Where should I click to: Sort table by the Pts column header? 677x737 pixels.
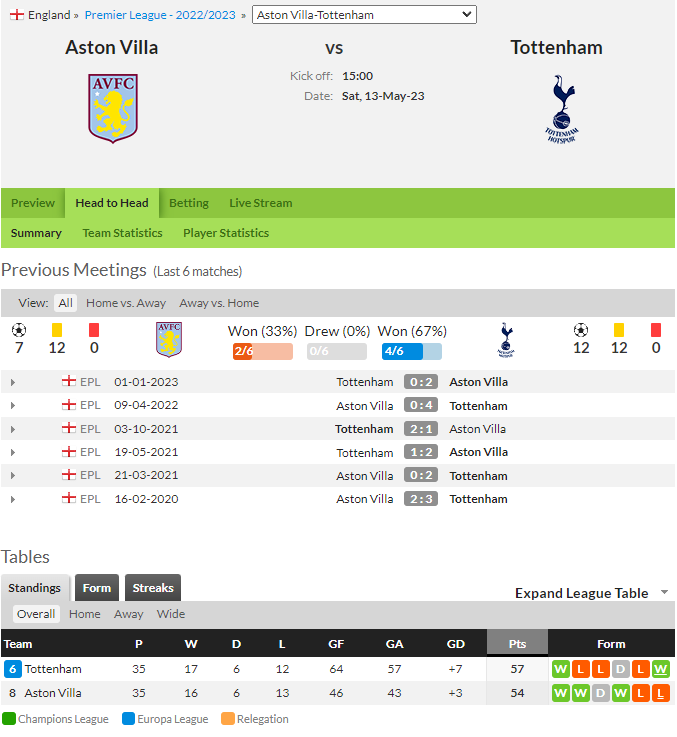click(x=517, y=642)
